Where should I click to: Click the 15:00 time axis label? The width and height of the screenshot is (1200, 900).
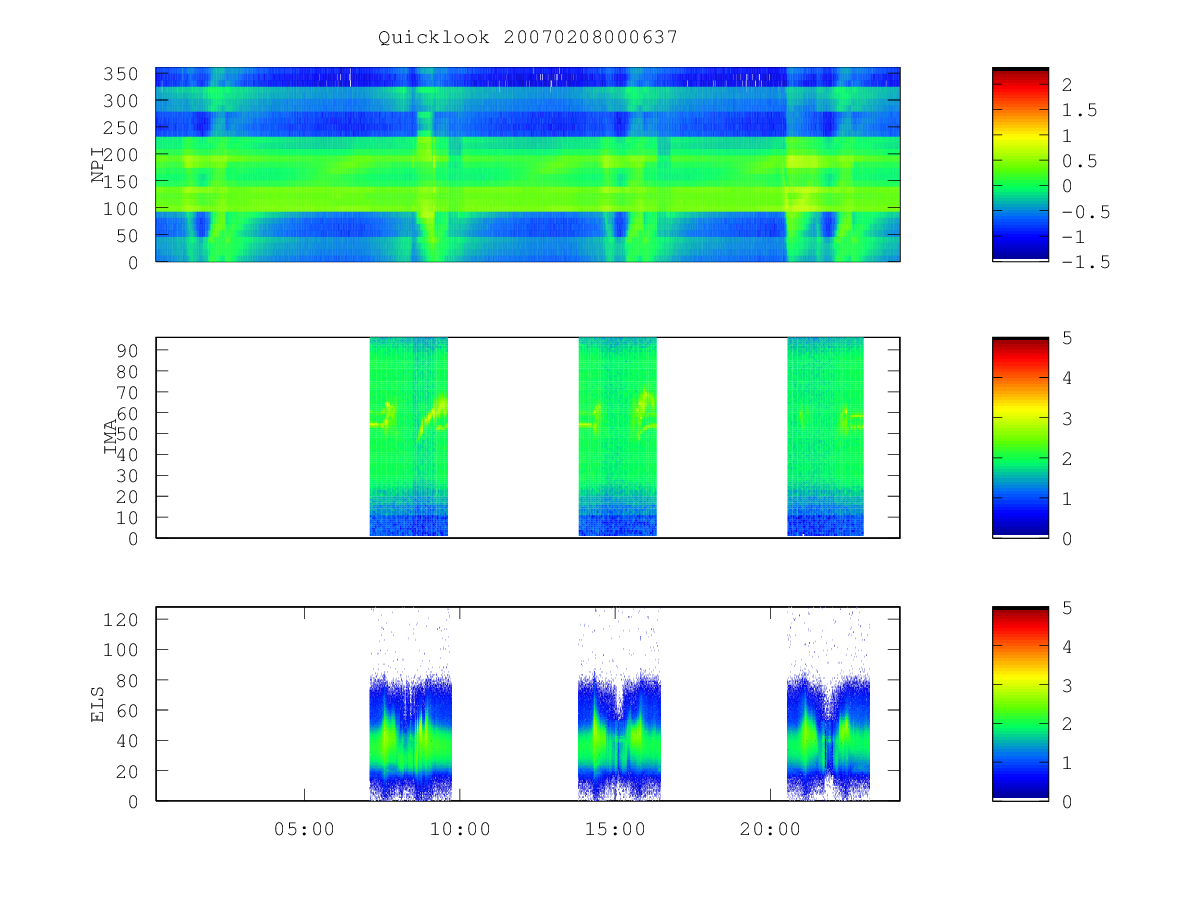click(614, 829)
